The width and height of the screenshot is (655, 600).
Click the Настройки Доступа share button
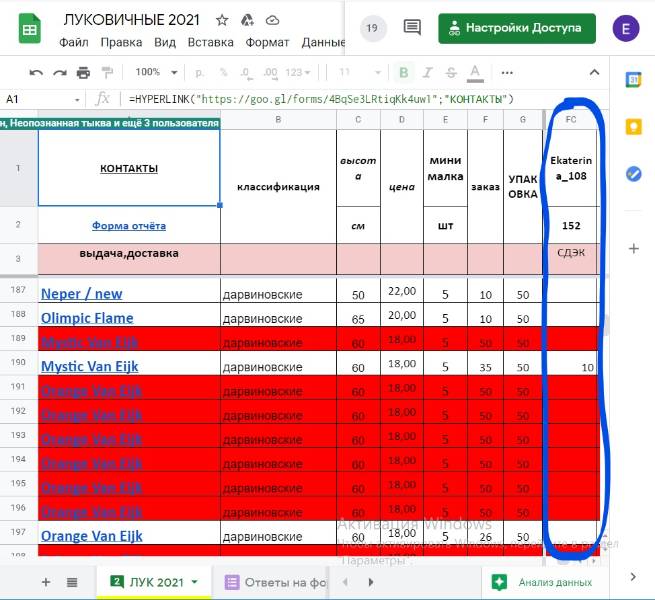click(517, 28)
